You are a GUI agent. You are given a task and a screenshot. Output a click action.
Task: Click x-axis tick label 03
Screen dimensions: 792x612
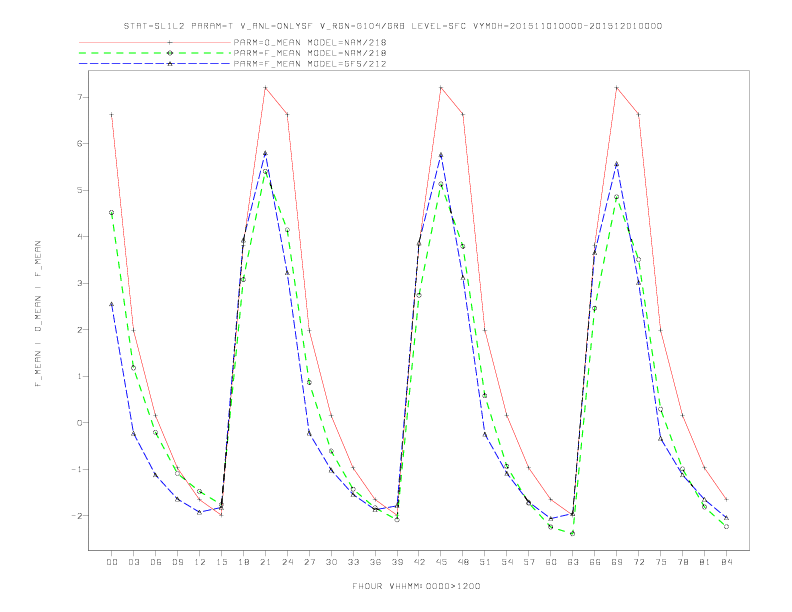(133, 562)
